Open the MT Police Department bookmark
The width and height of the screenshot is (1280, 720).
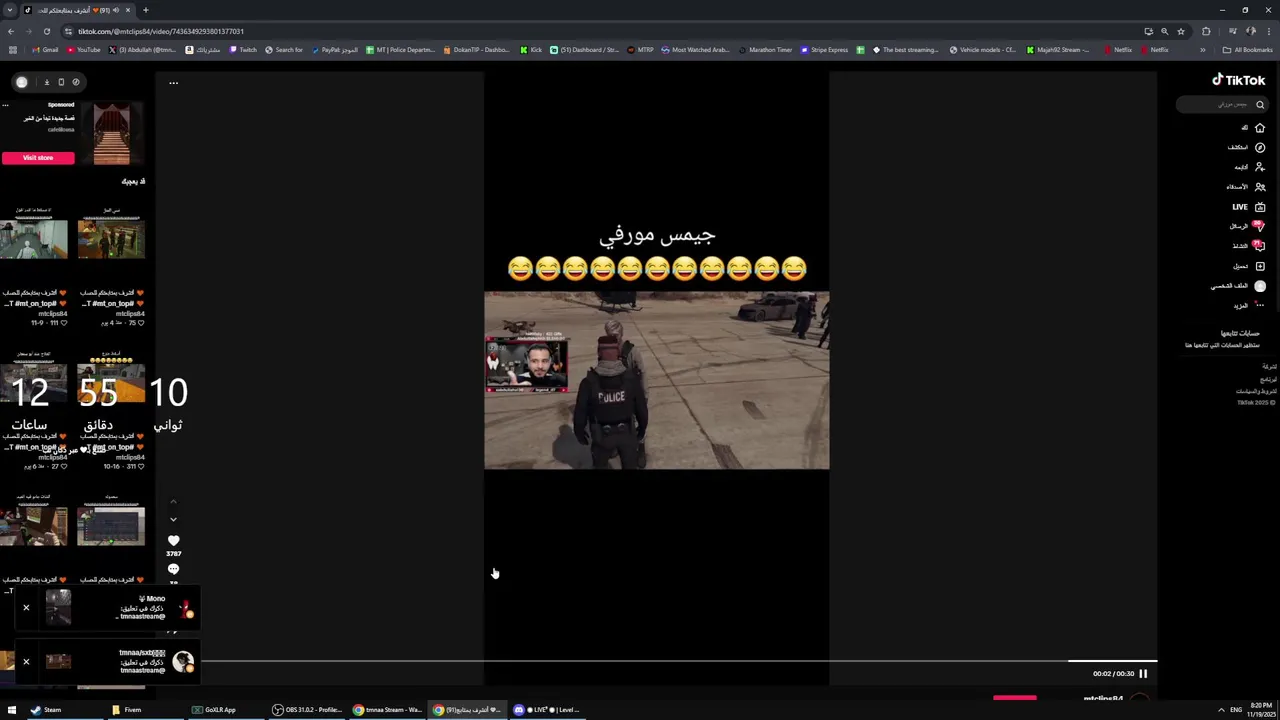(x=400, y=50)
